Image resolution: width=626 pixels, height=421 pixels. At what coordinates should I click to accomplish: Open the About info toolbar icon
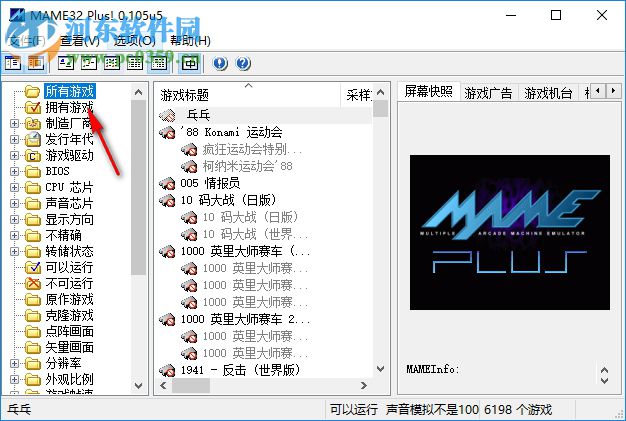click(x=220, y=63)
